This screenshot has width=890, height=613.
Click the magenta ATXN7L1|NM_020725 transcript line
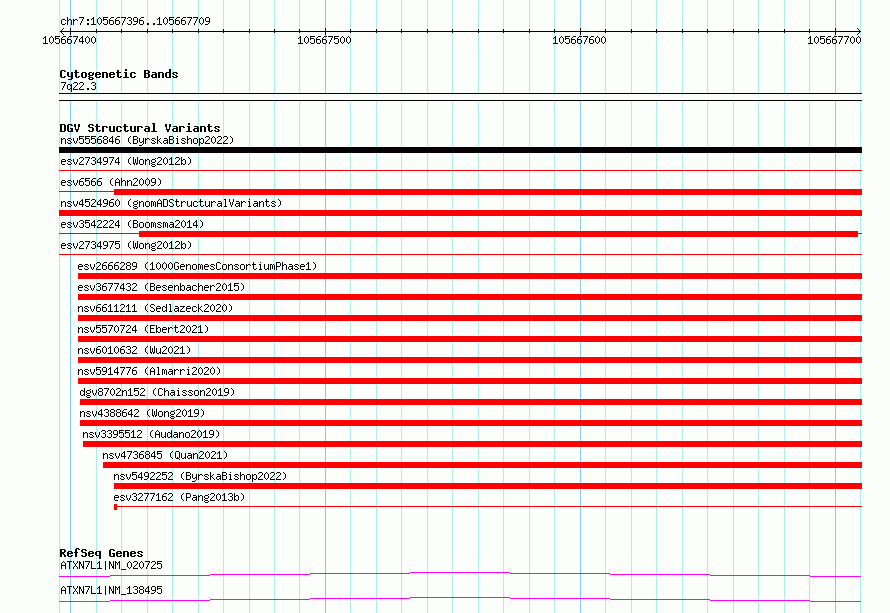[460, 574]
